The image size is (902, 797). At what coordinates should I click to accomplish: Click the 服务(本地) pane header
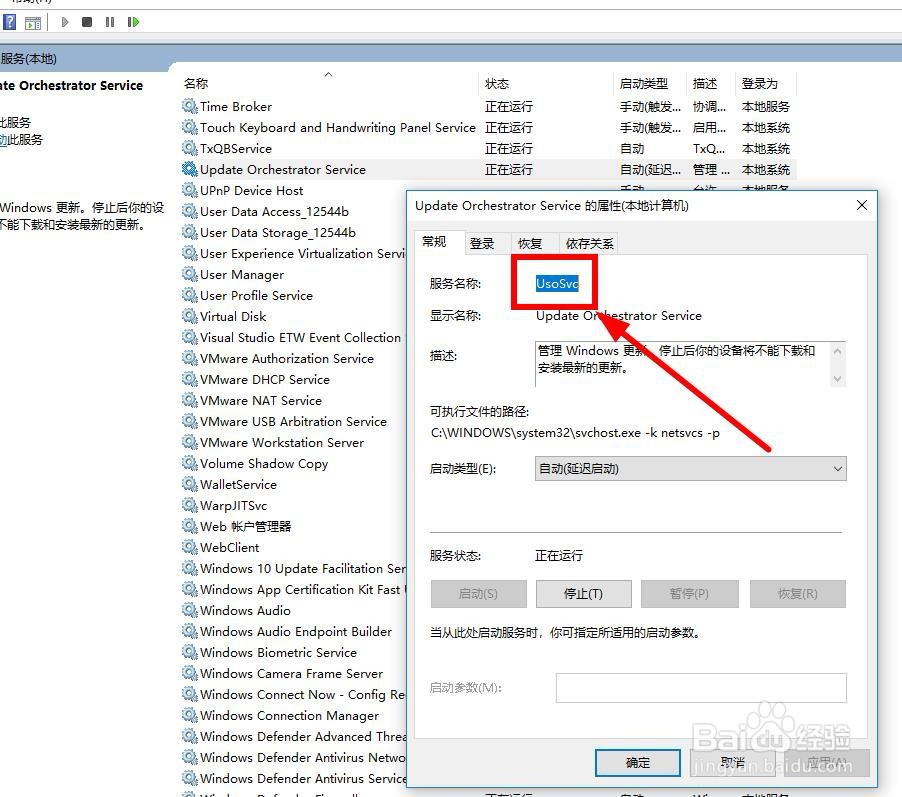tap(29, 59)
